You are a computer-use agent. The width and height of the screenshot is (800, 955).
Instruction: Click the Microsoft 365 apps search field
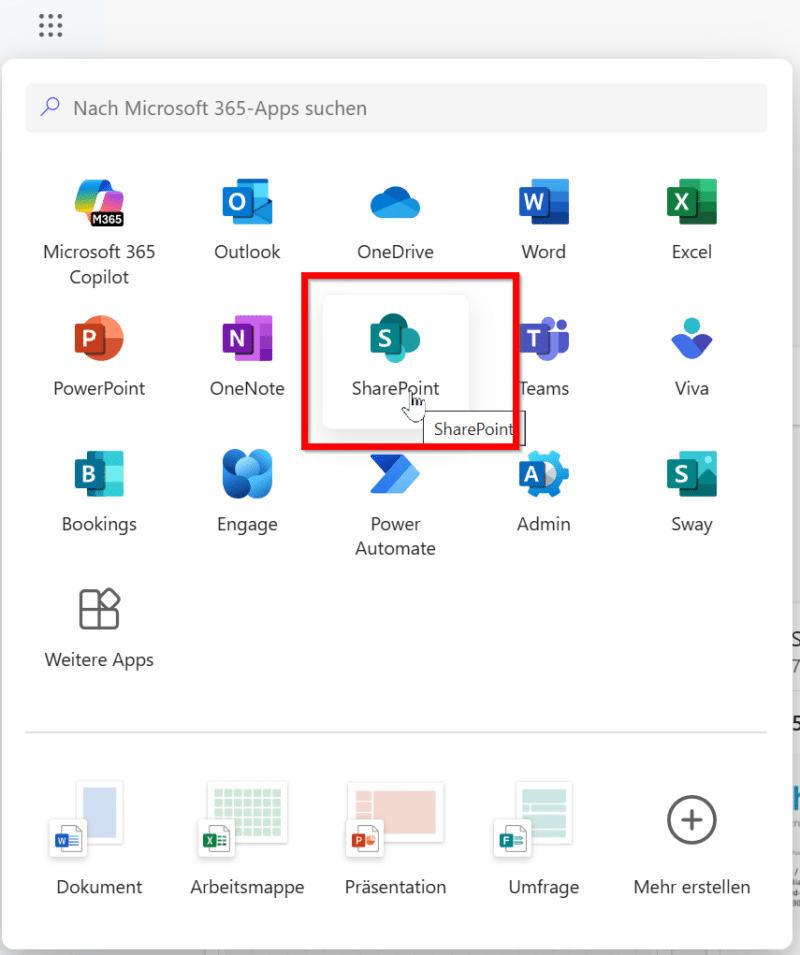point(396,108)
